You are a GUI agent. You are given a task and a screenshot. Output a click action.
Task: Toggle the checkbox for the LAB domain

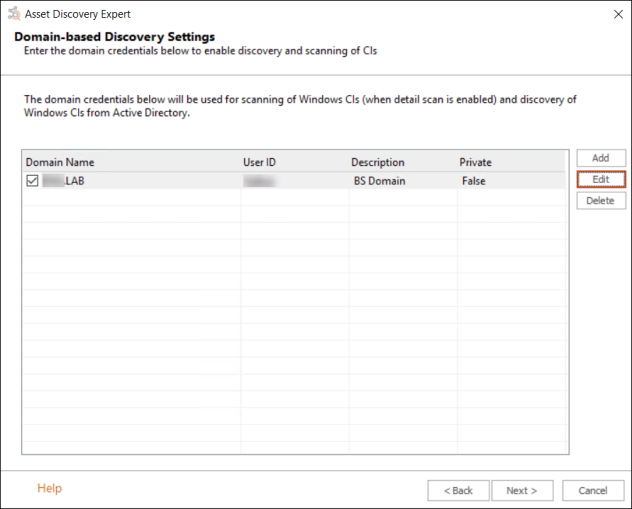coord(33,181)
